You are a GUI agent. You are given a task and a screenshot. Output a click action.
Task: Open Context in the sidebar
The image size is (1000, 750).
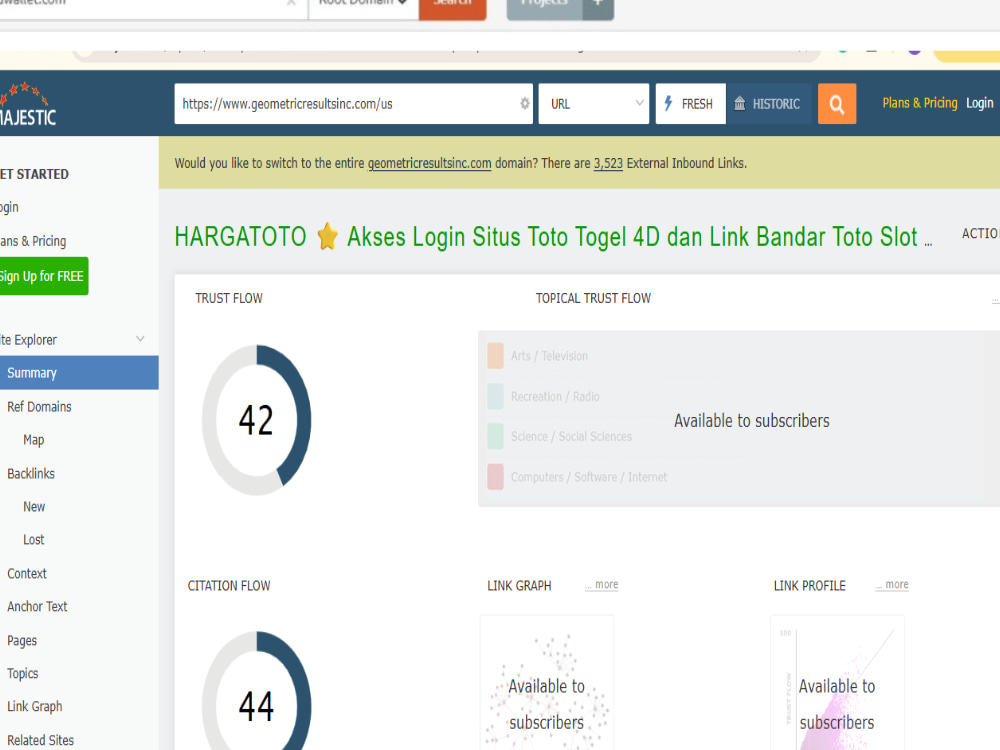27,573
